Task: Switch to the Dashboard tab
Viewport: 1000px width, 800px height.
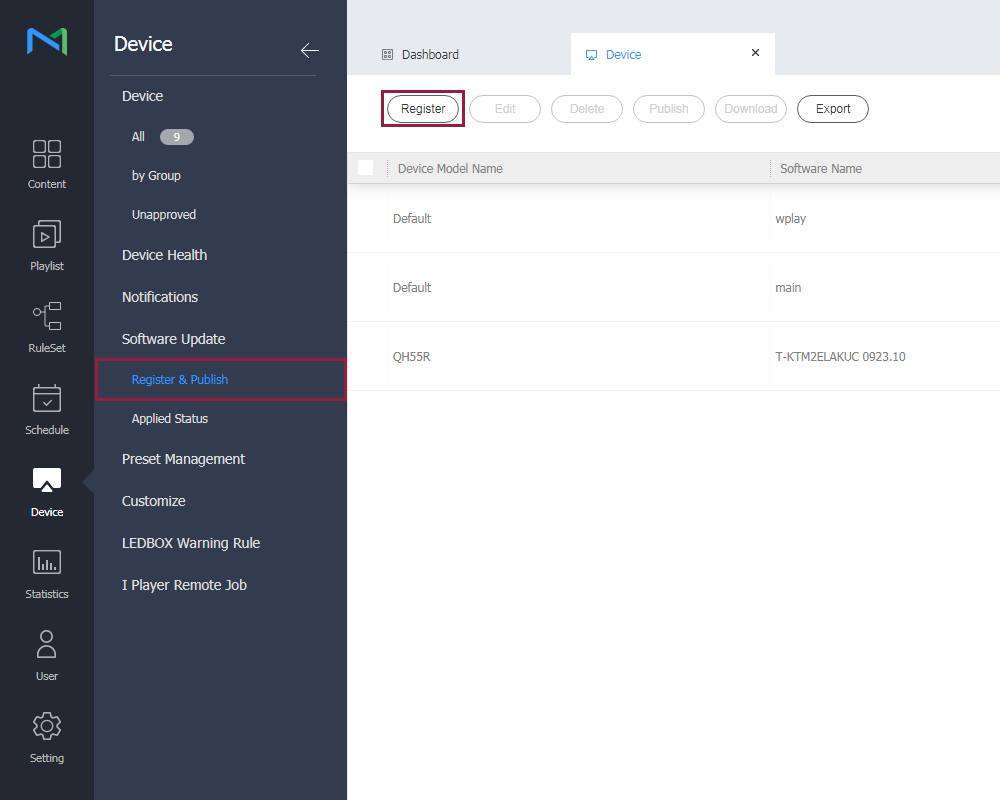Action: 430,55
